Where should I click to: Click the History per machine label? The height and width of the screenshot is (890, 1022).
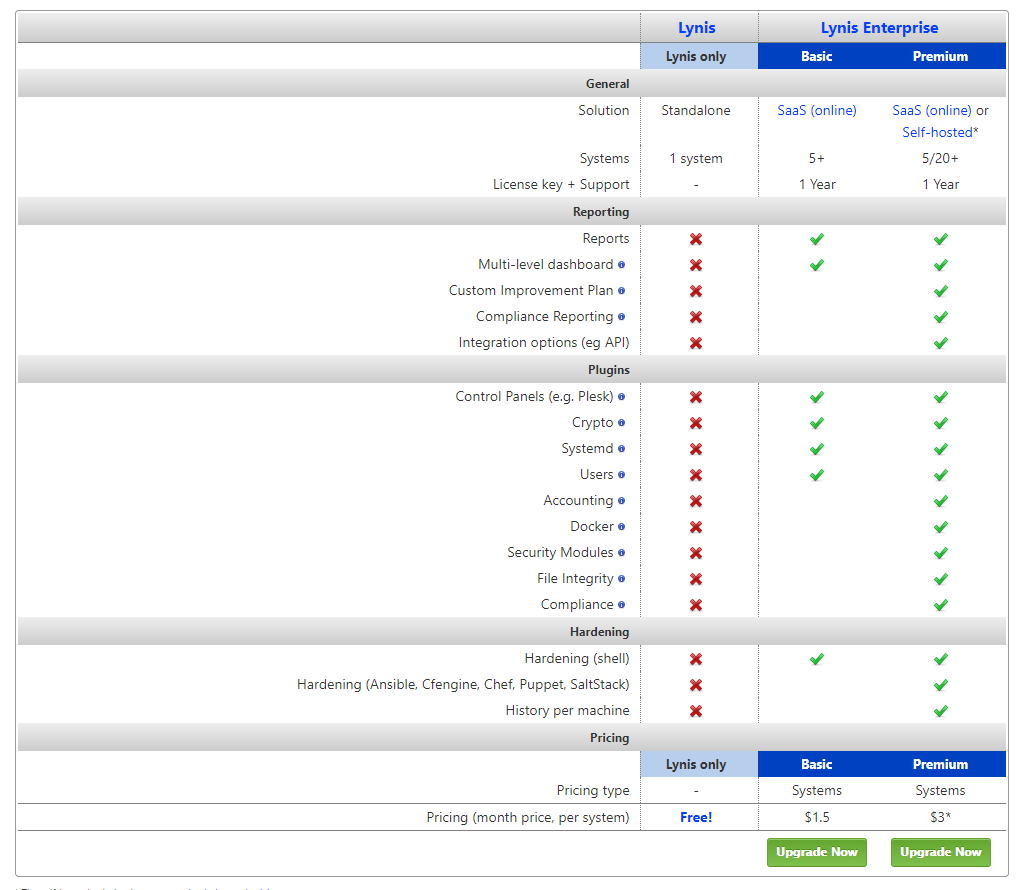click(x=568, y=711)
